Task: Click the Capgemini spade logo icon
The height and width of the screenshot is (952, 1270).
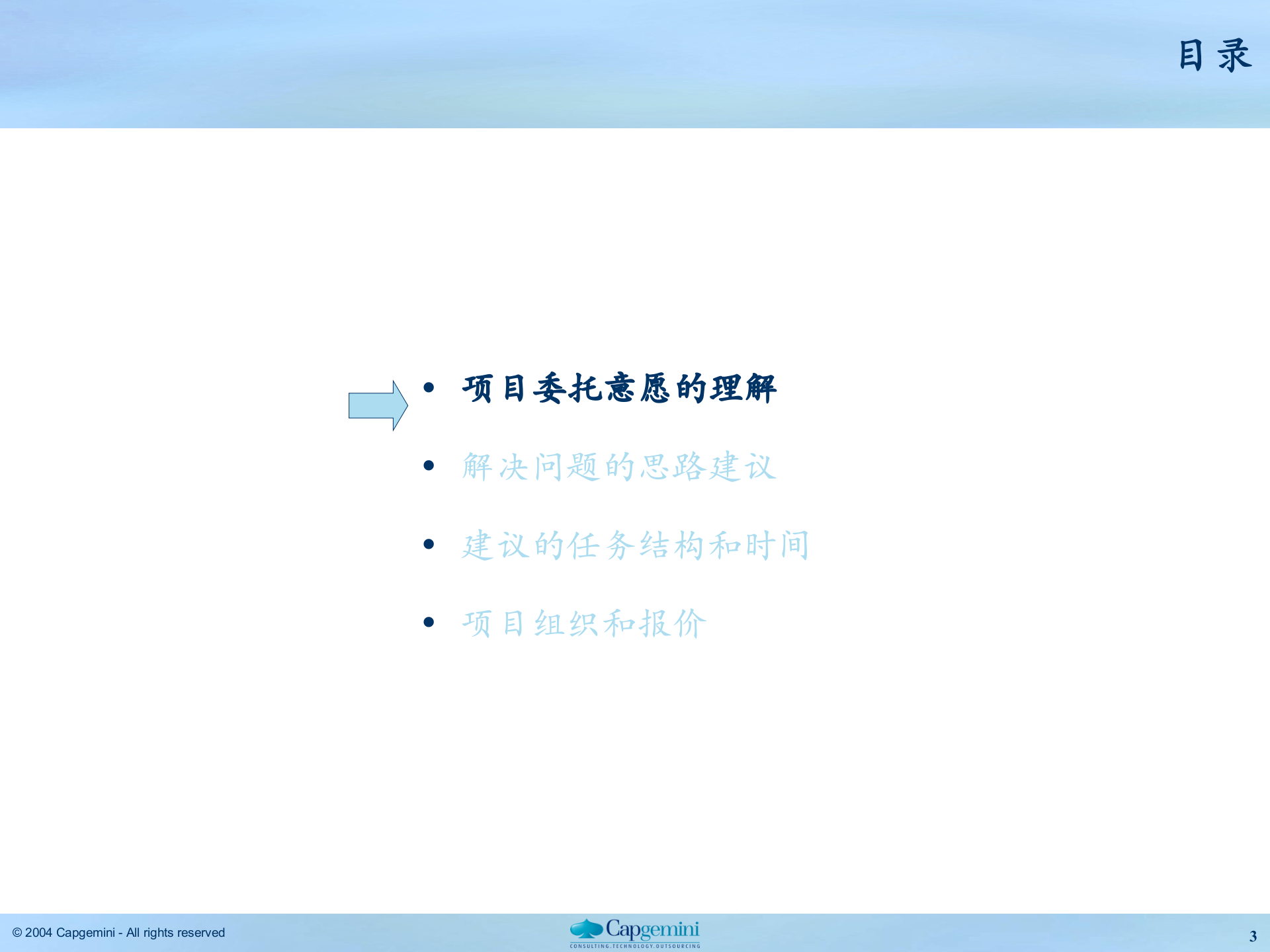Action: tap(587, 929)
